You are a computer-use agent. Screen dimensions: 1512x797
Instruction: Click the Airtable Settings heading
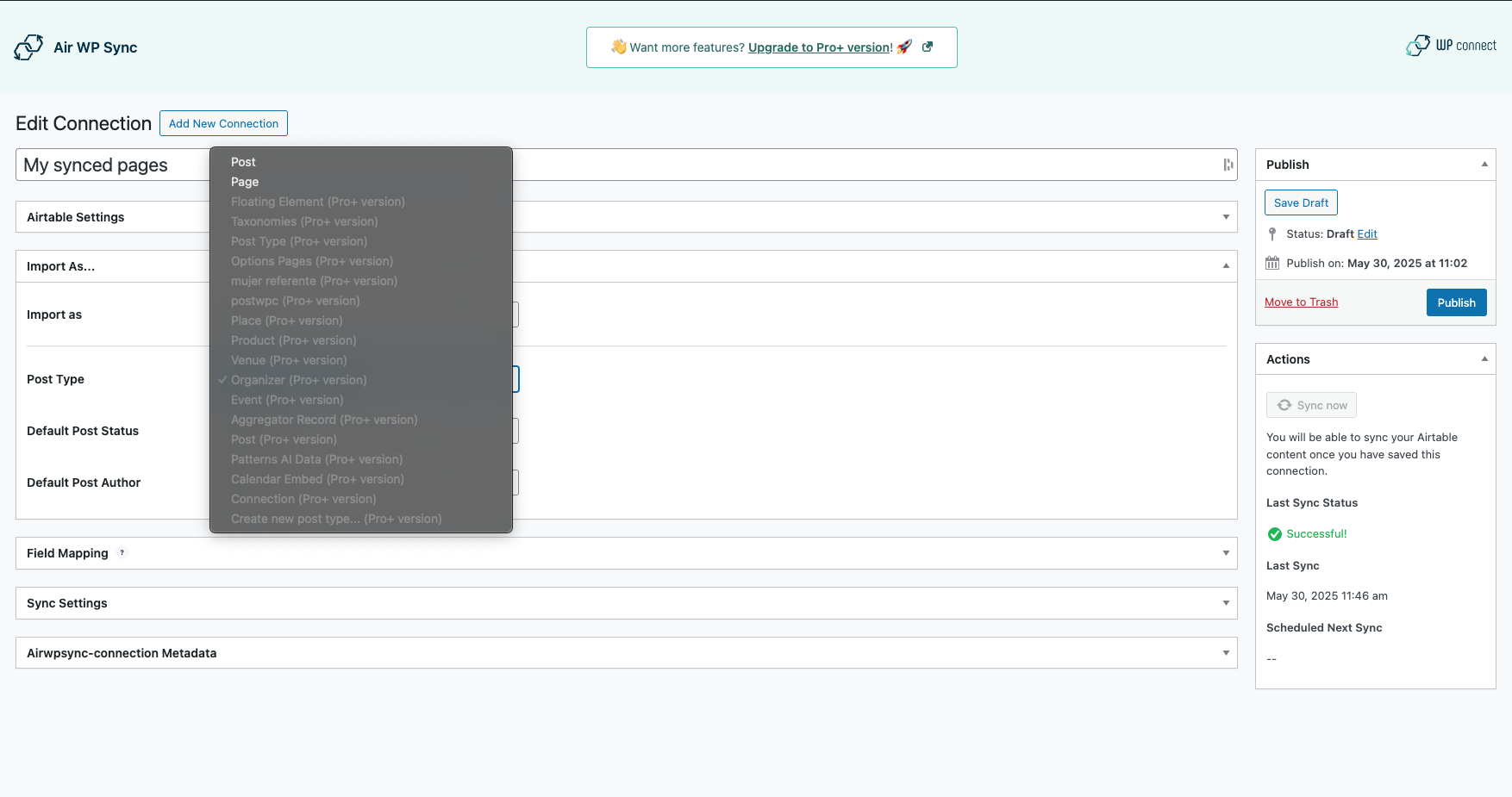(75, 217)
